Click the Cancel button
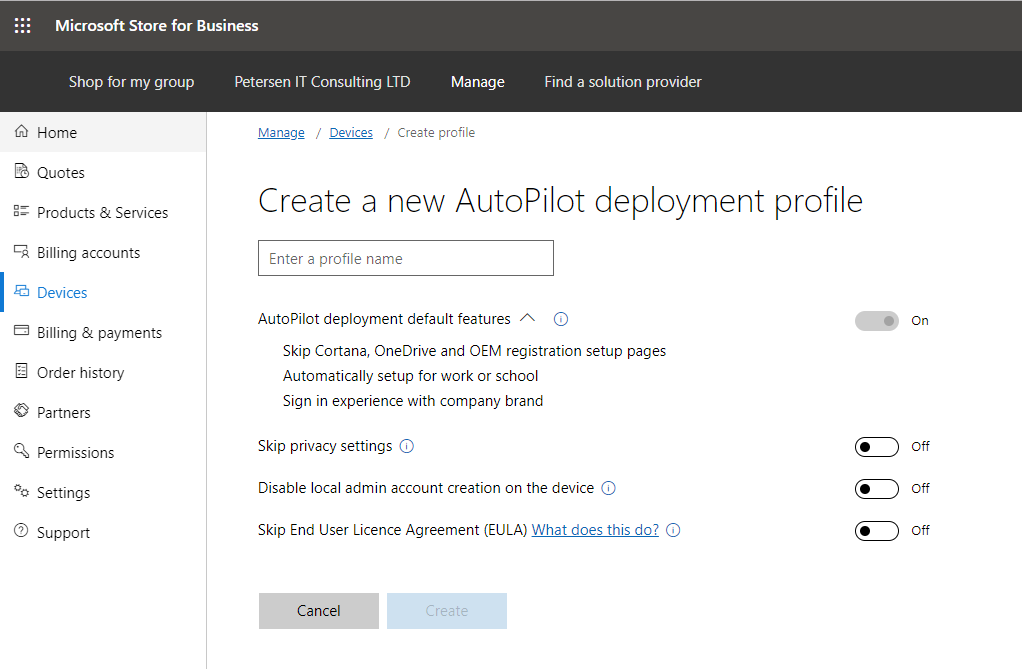This screenshot has height=669, width=1022. tap(319, 611)
